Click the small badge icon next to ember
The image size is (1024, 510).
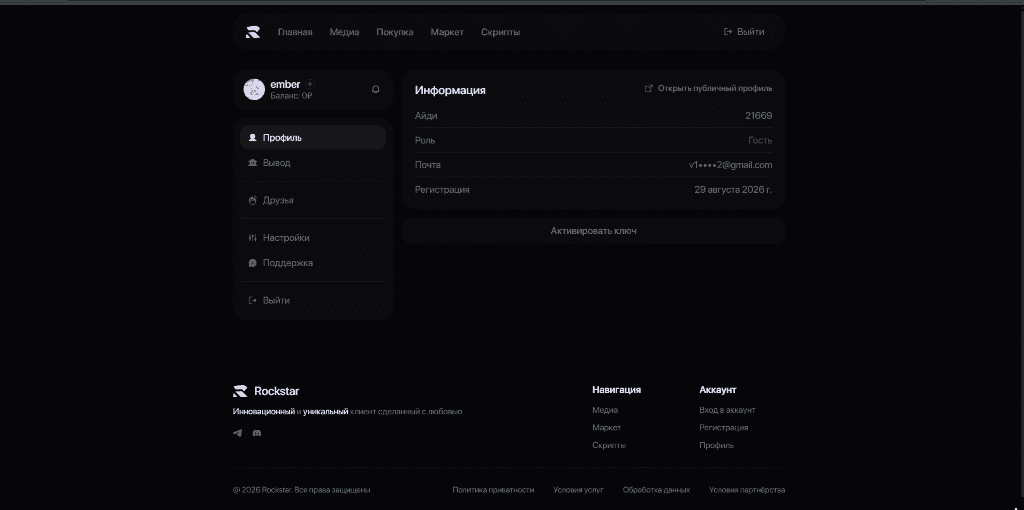pyautogui.click(x=310, y=84)
